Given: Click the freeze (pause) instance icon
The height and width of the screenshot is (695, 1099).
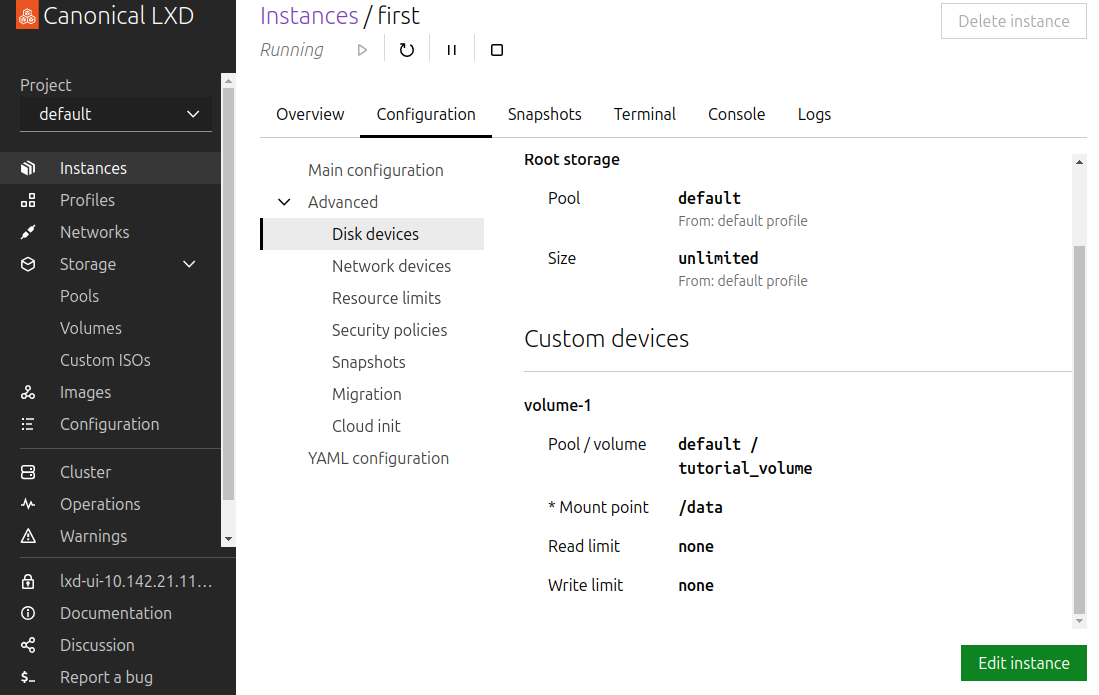Looking at the screenshot, I should pyautogui.click(x=452, y=50).
